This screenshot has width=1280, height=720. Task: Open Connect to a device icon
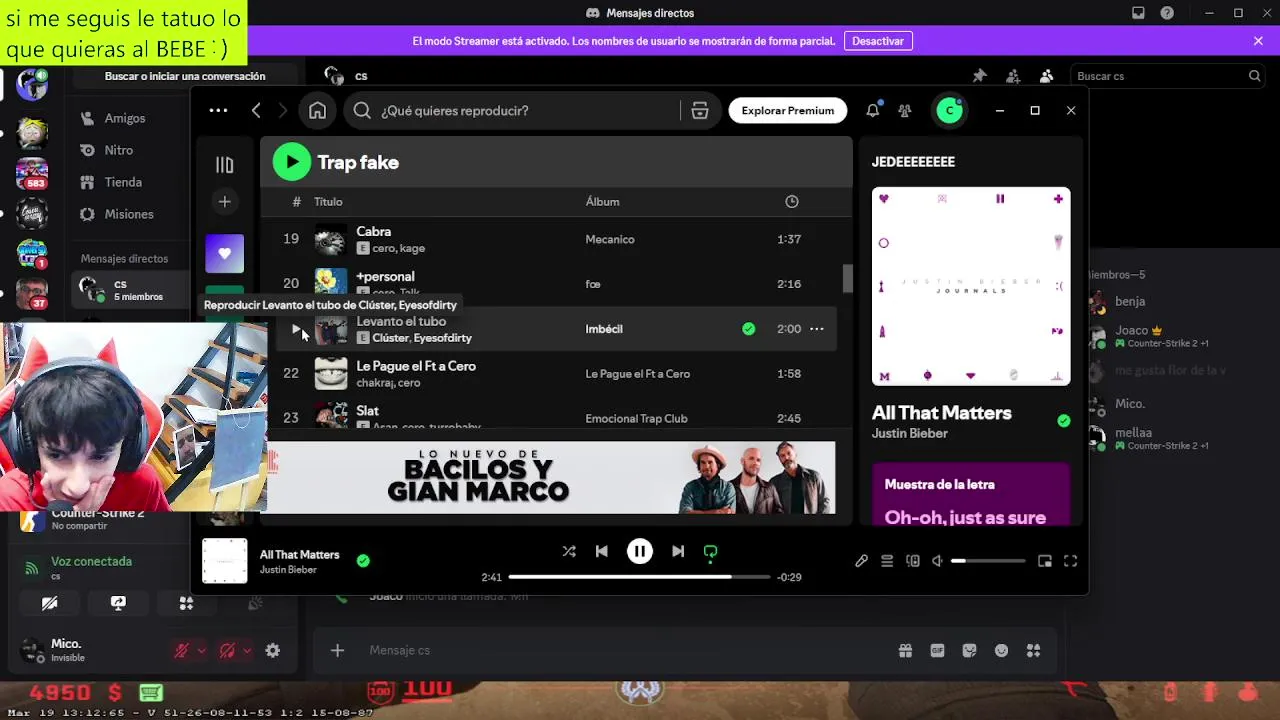[x=913, y=561]
